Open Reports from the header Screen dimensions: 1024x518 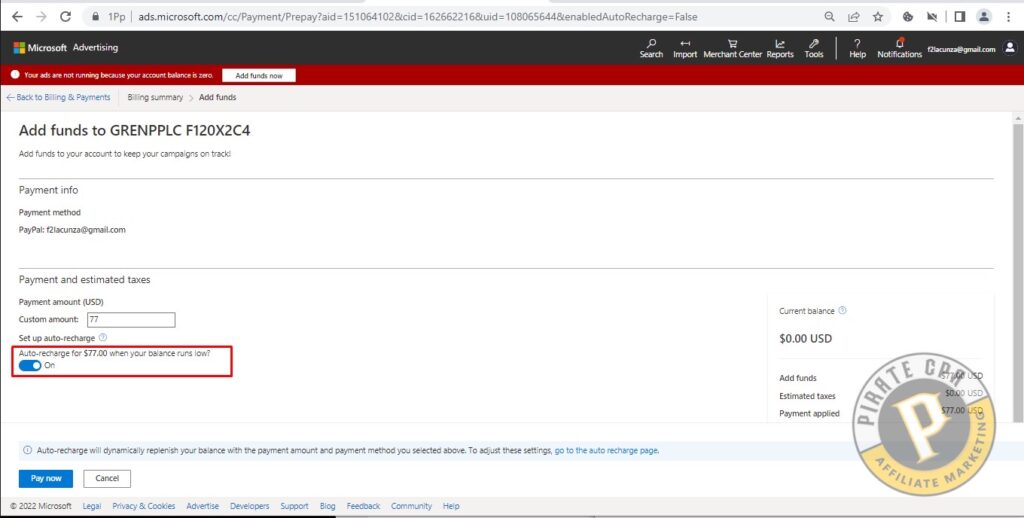point(780,48)
